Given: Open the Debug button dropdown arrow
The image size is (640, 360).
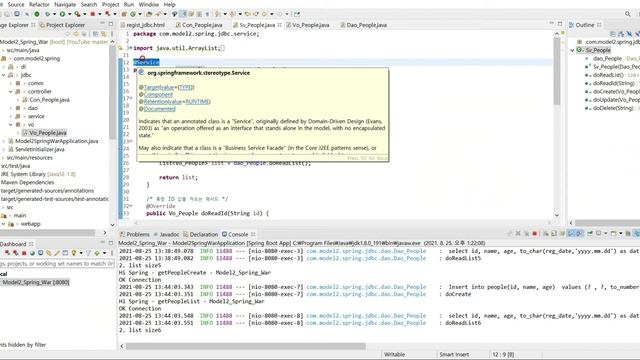Looking at the screenshot, I should point(54,14).
